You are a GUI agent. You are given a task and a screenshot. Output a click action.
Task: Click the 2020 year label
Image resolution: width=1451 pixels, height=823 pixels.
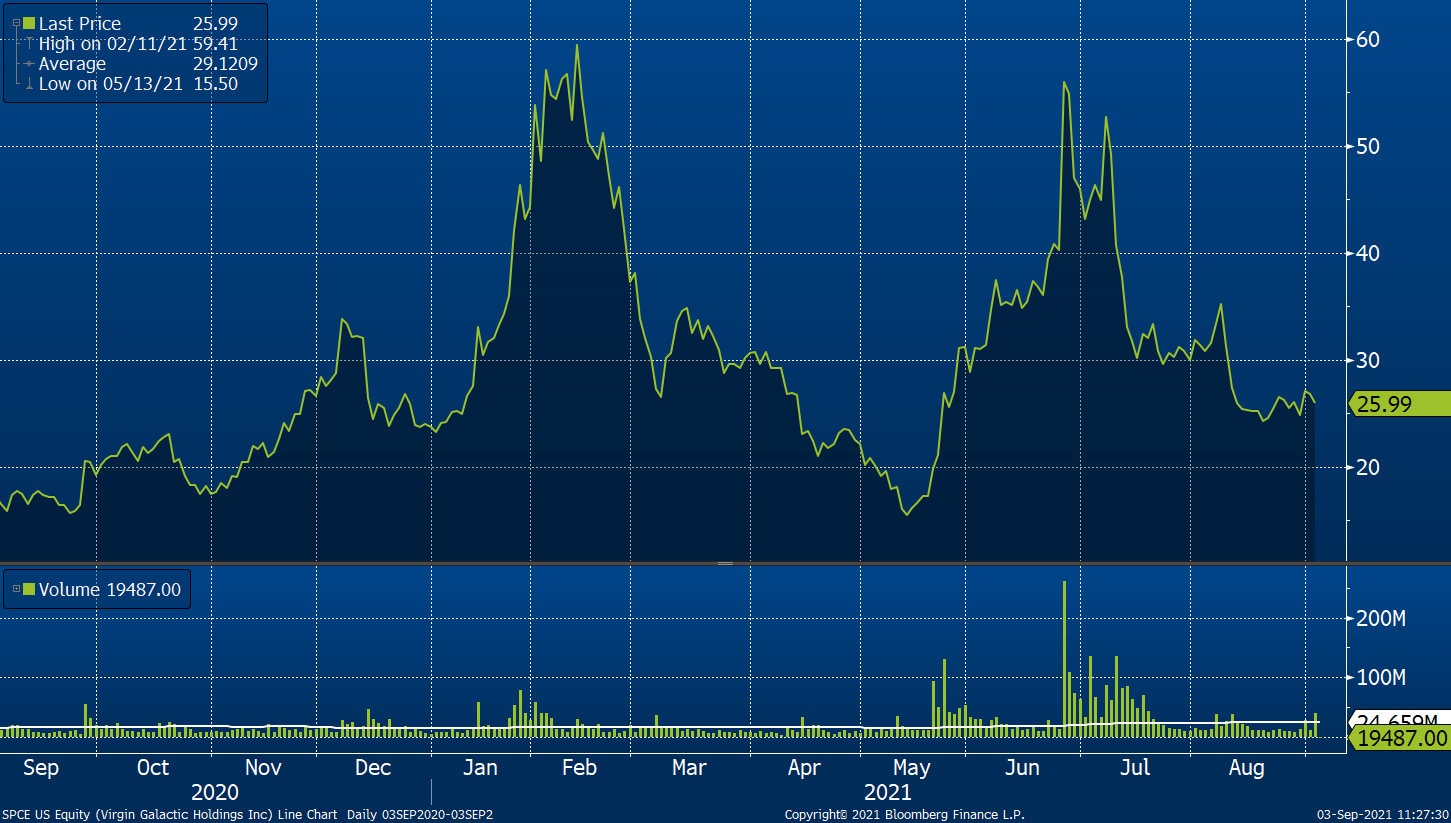(215, 793)
